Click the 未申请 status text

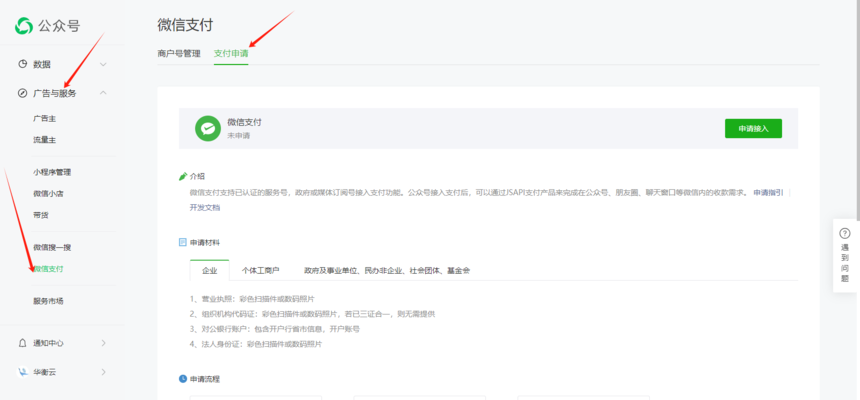239,135
